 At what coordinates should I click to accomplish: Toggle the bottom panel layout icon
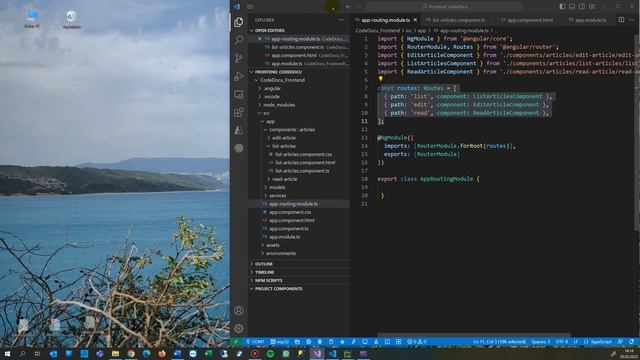tap(572, 7)
